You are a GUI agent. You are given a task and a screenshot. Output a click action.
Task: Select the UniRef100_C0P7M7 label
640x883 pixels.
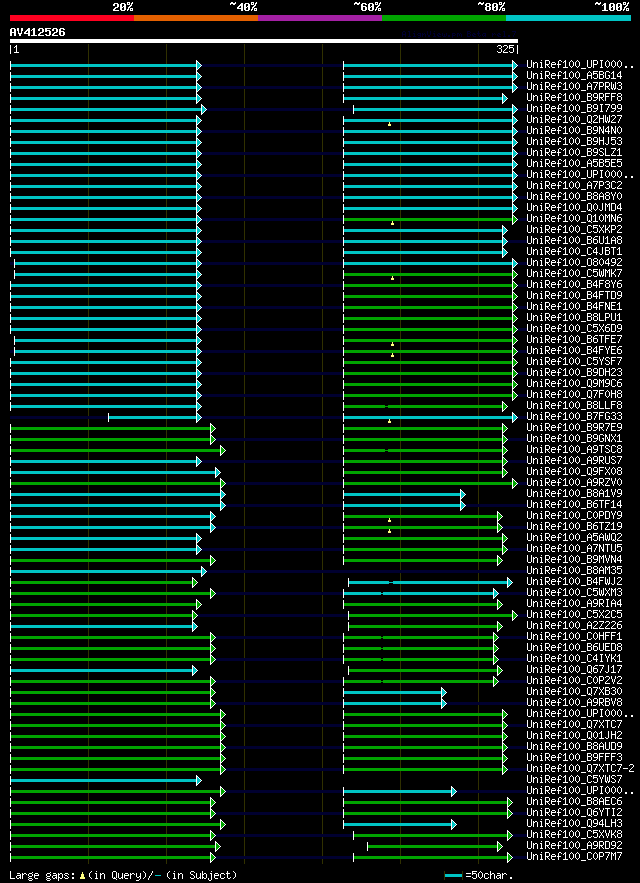pos(574,858)
